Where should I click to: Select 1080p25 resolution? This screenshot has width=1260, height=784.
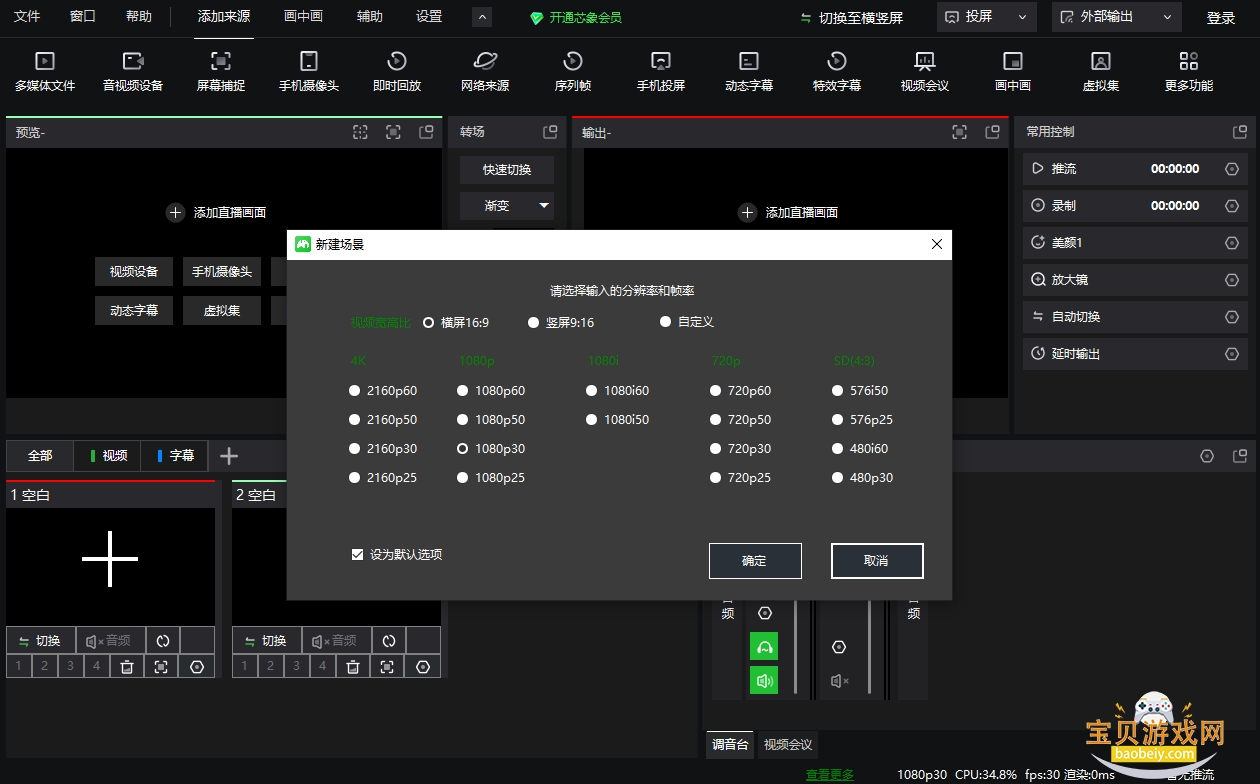coord(491,478)
